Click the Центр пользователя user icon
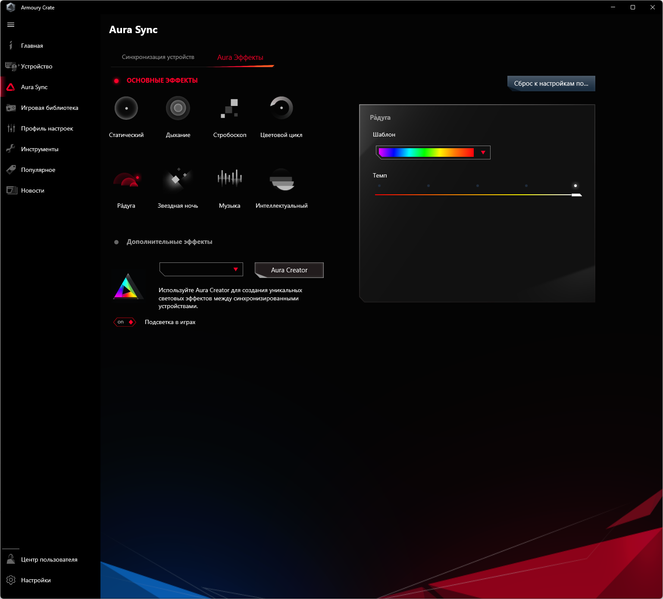Screen dimensions: 663x599 11,559
